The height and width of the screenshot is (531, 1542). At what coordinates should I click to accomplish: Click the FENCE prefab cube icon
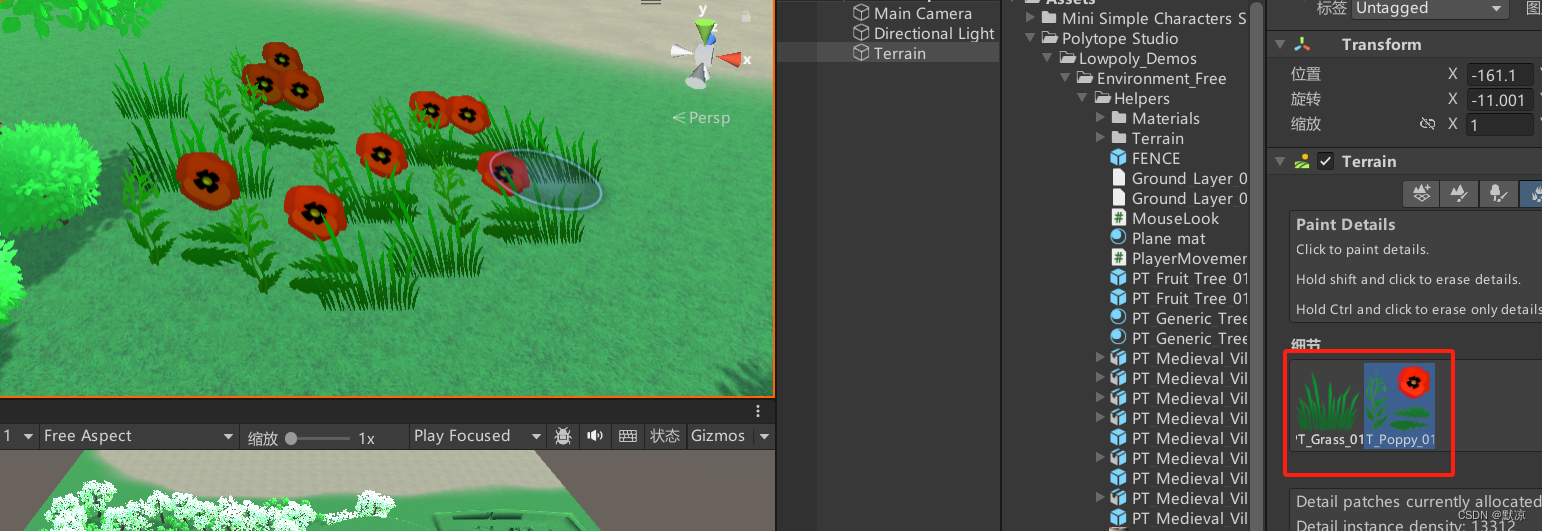(1119, 158)
